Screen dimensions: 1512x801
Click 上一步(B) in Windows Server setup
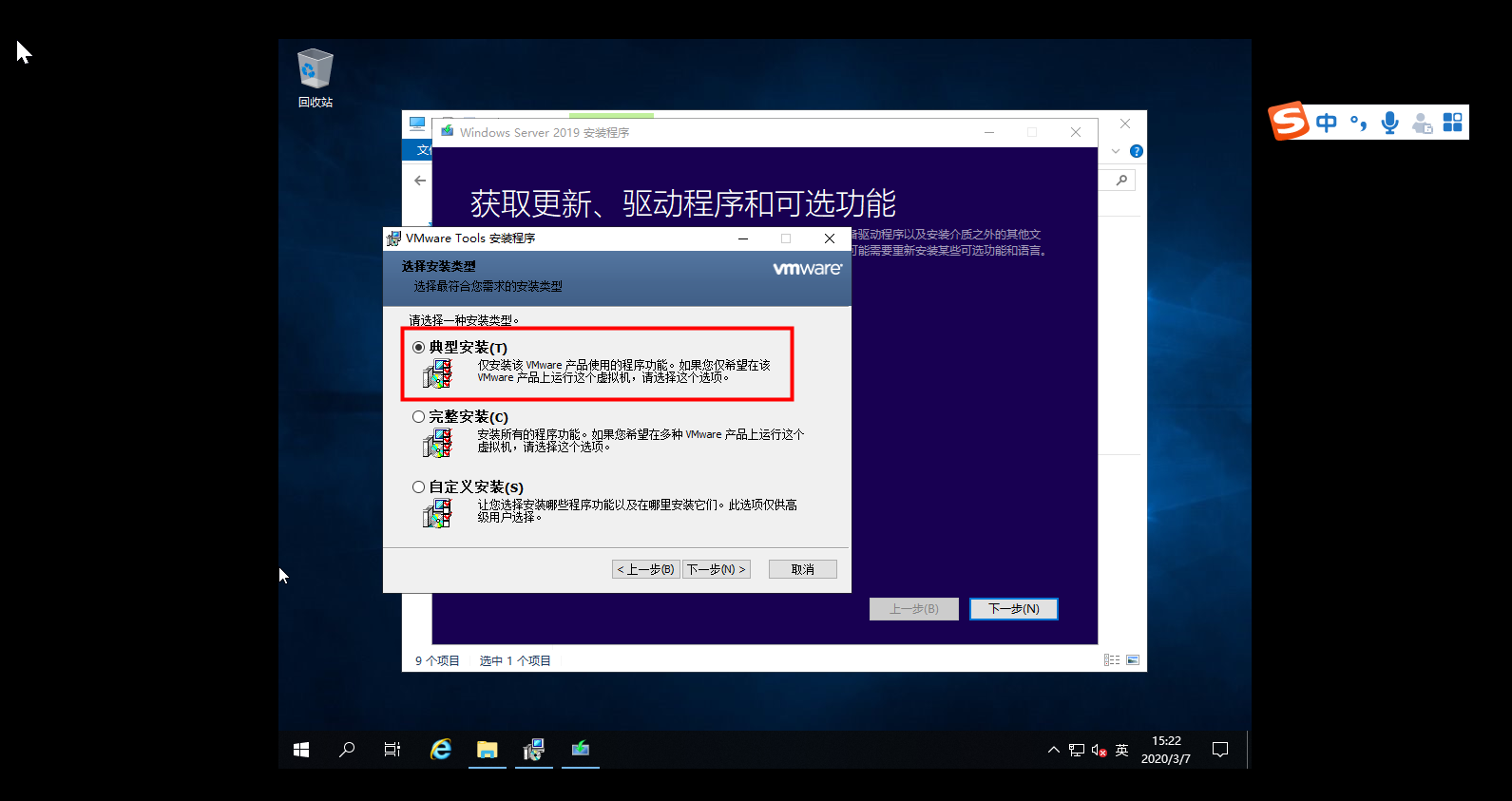(x=914, y=609)
